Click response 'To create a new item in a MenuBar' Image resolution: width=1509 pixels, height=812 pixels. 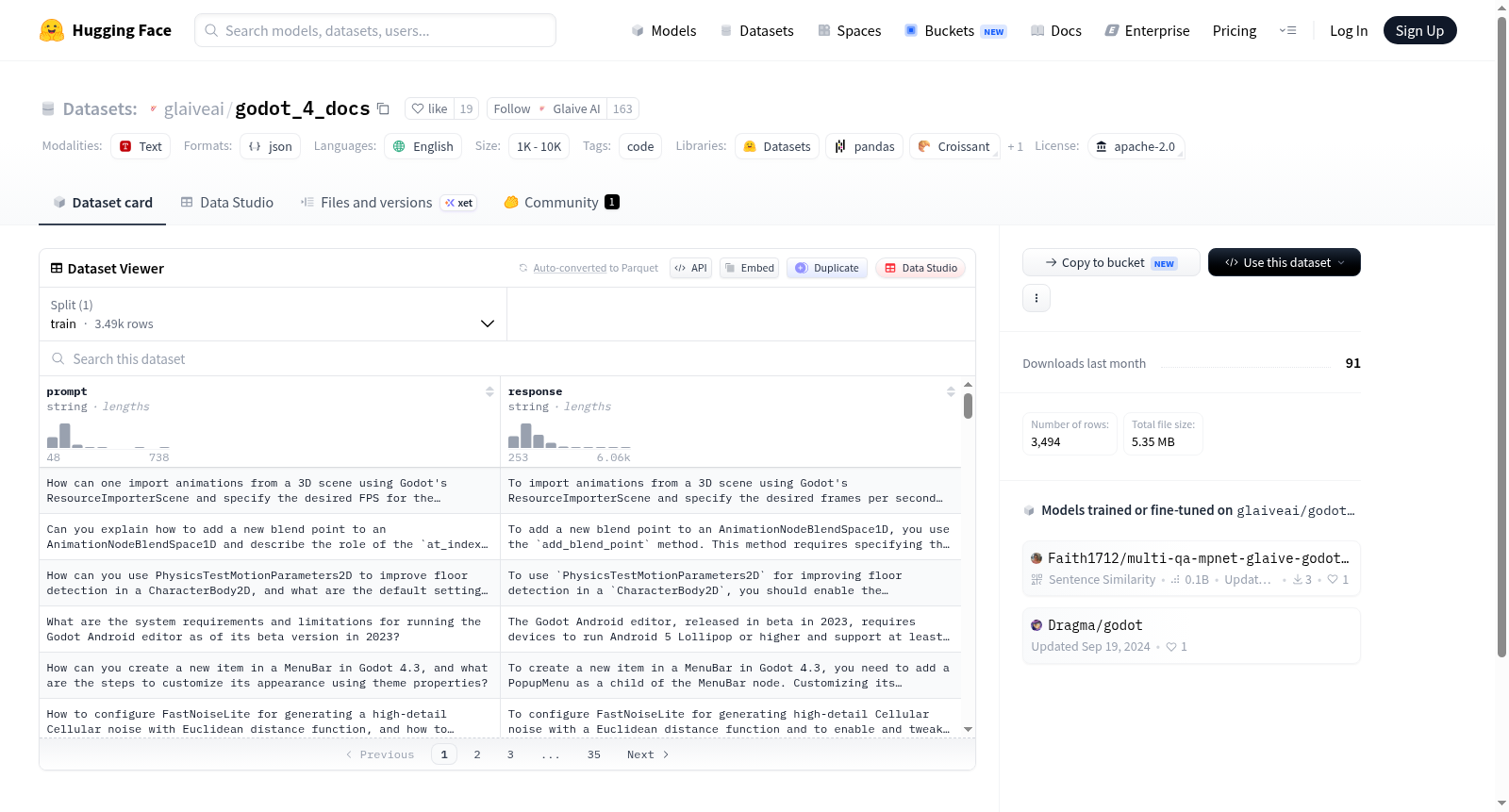[729, 675]
